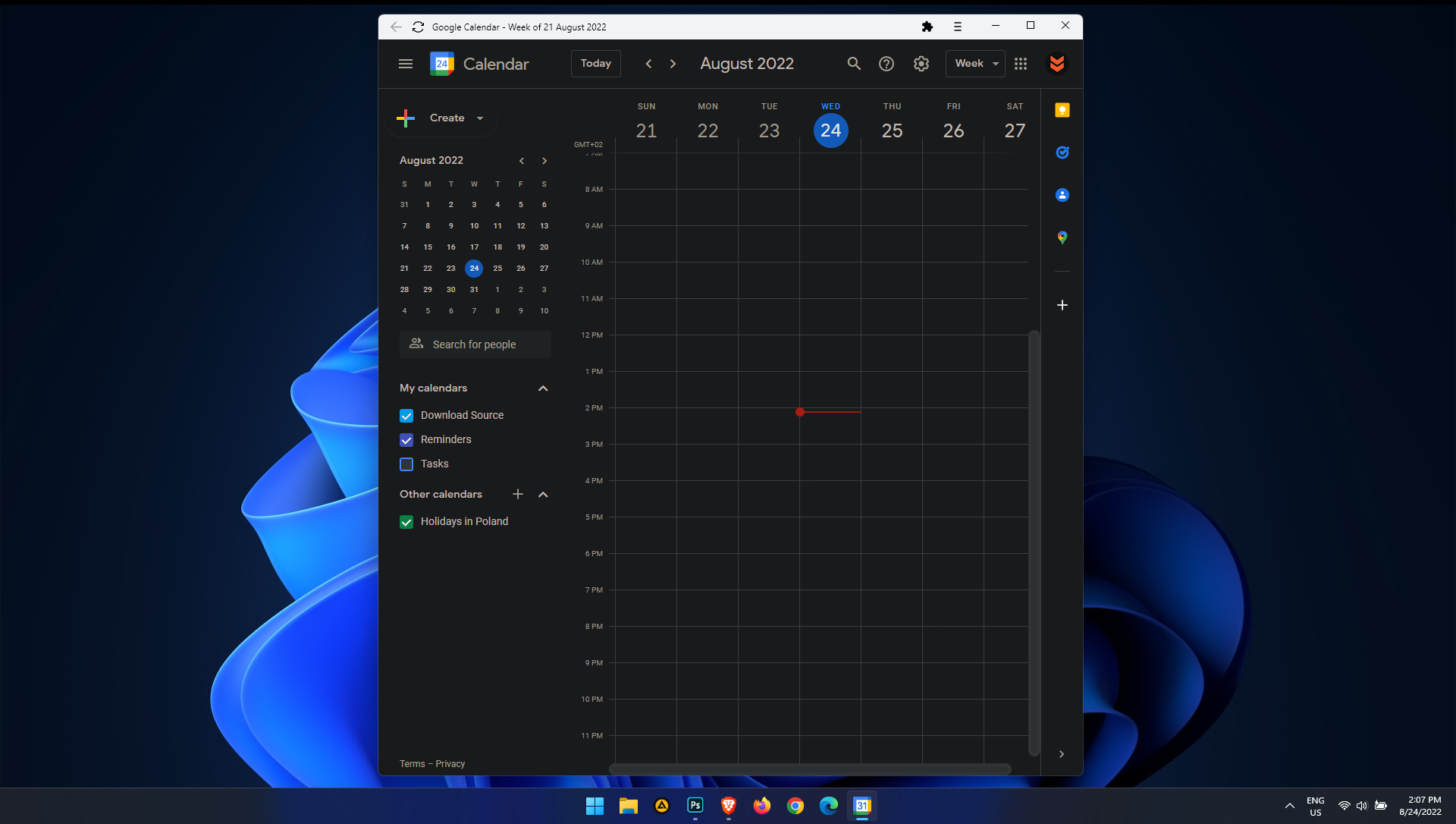Open Google Maps in side panel
Screen dimensions: 1456x824
pos(1062,237)
